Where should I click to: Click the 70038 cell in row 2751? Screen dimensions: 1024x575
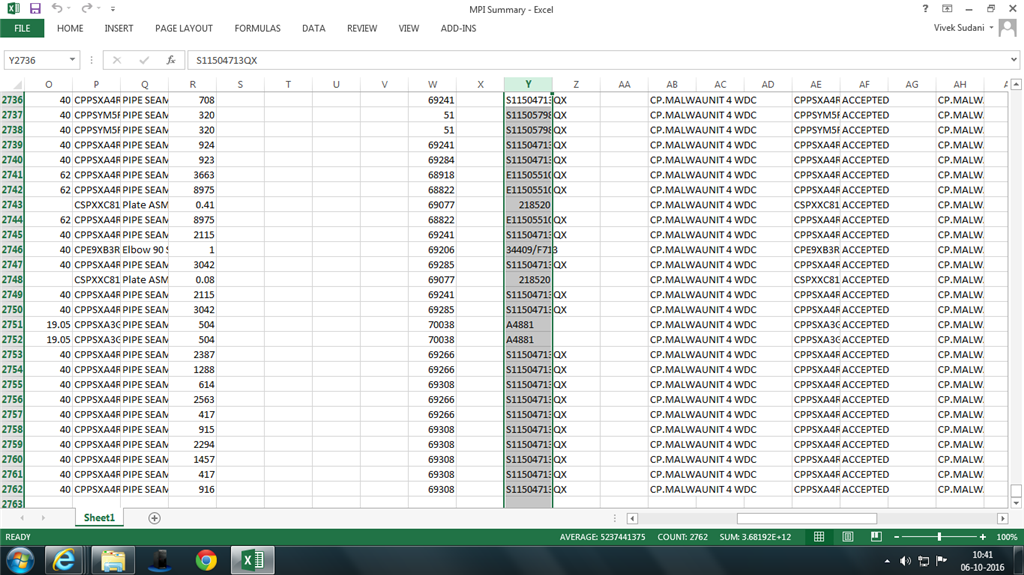pos(432,325)
